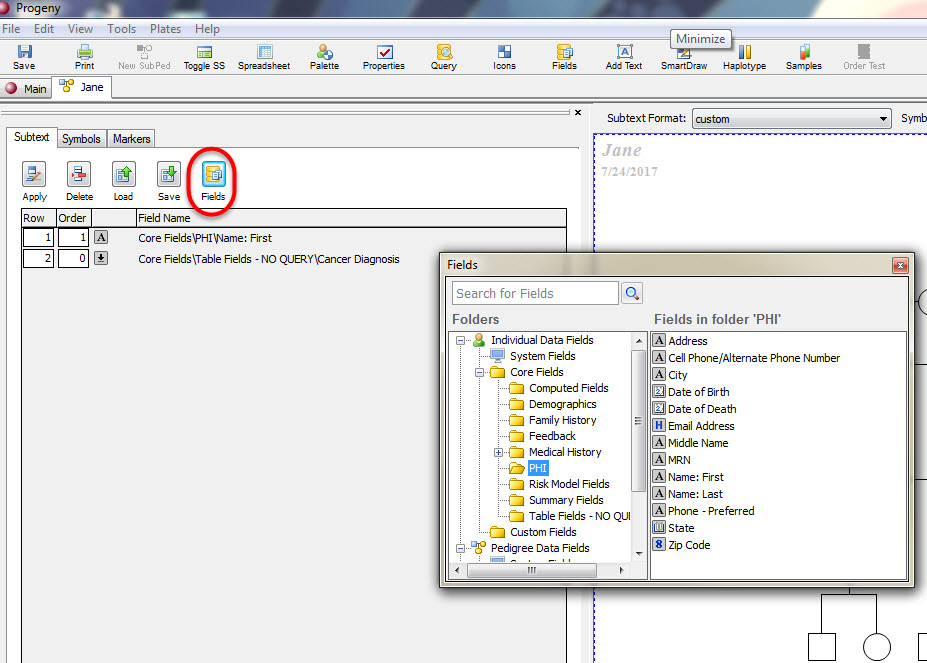Click the Order Test toolbar icon

pos(864,57)
